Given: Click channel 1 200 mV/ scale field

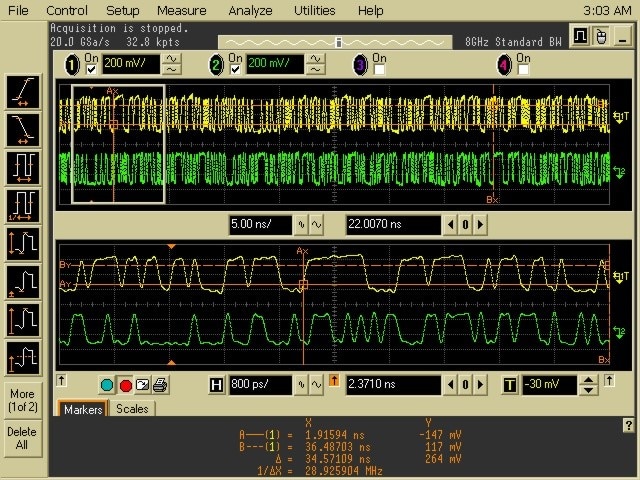Looking at the screenshot, I should 131,64.
